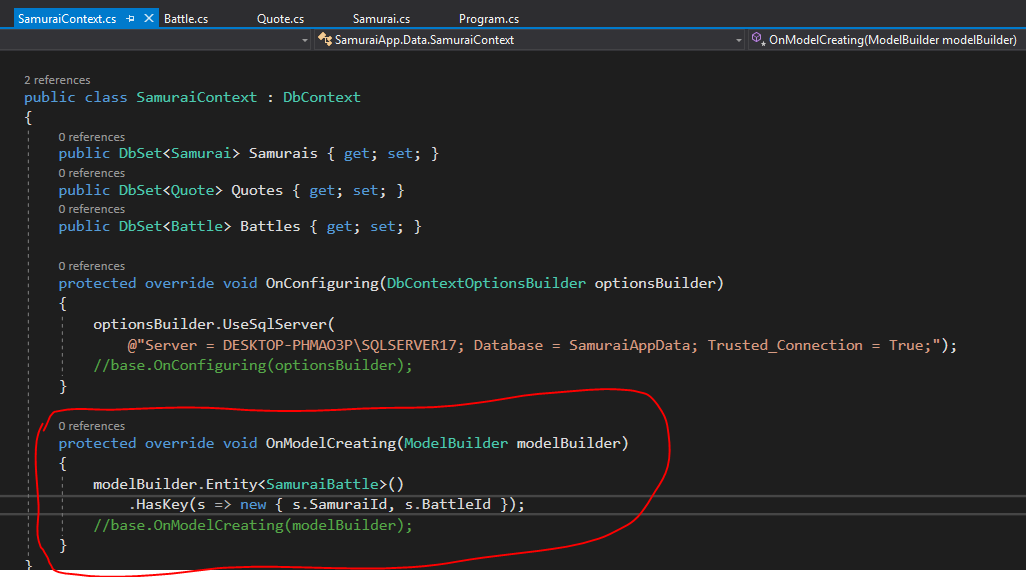Open the "0 references" link above OnModelCreating method
Image resolution: width=1026 pixels, height=577 pixels.
click(92, 426)
